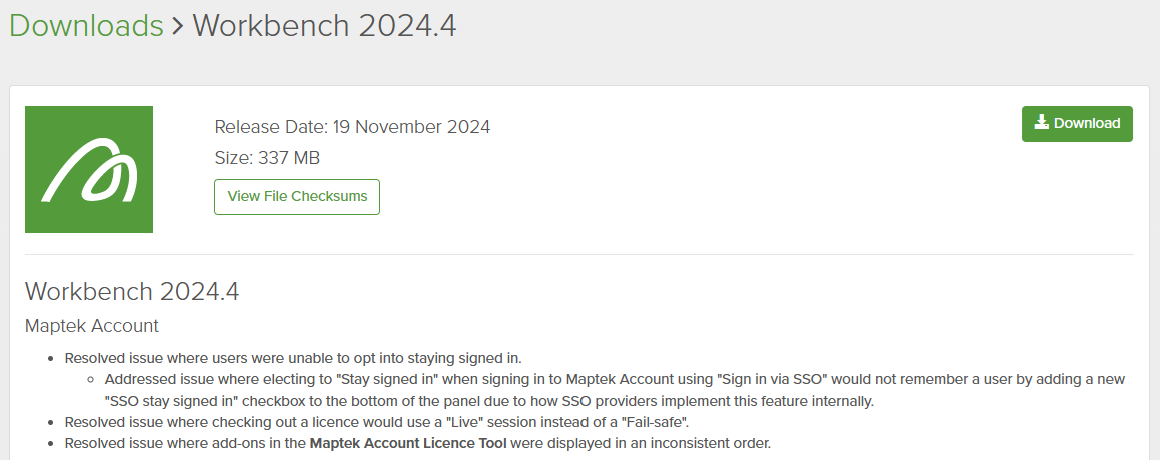Click the Size 337 MB text
This screenshot has width=1160, height=460.
(x=267, y=158)
